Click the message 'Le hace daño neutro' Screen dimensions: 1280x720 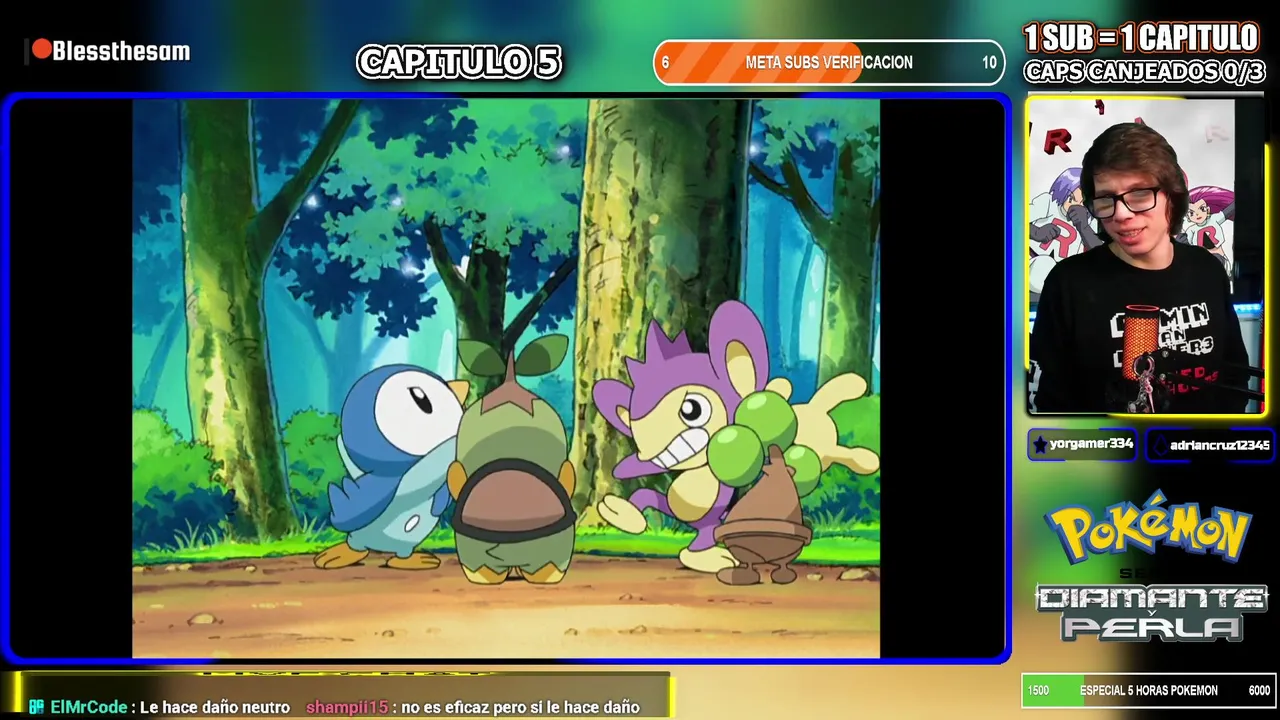[215, 707]
